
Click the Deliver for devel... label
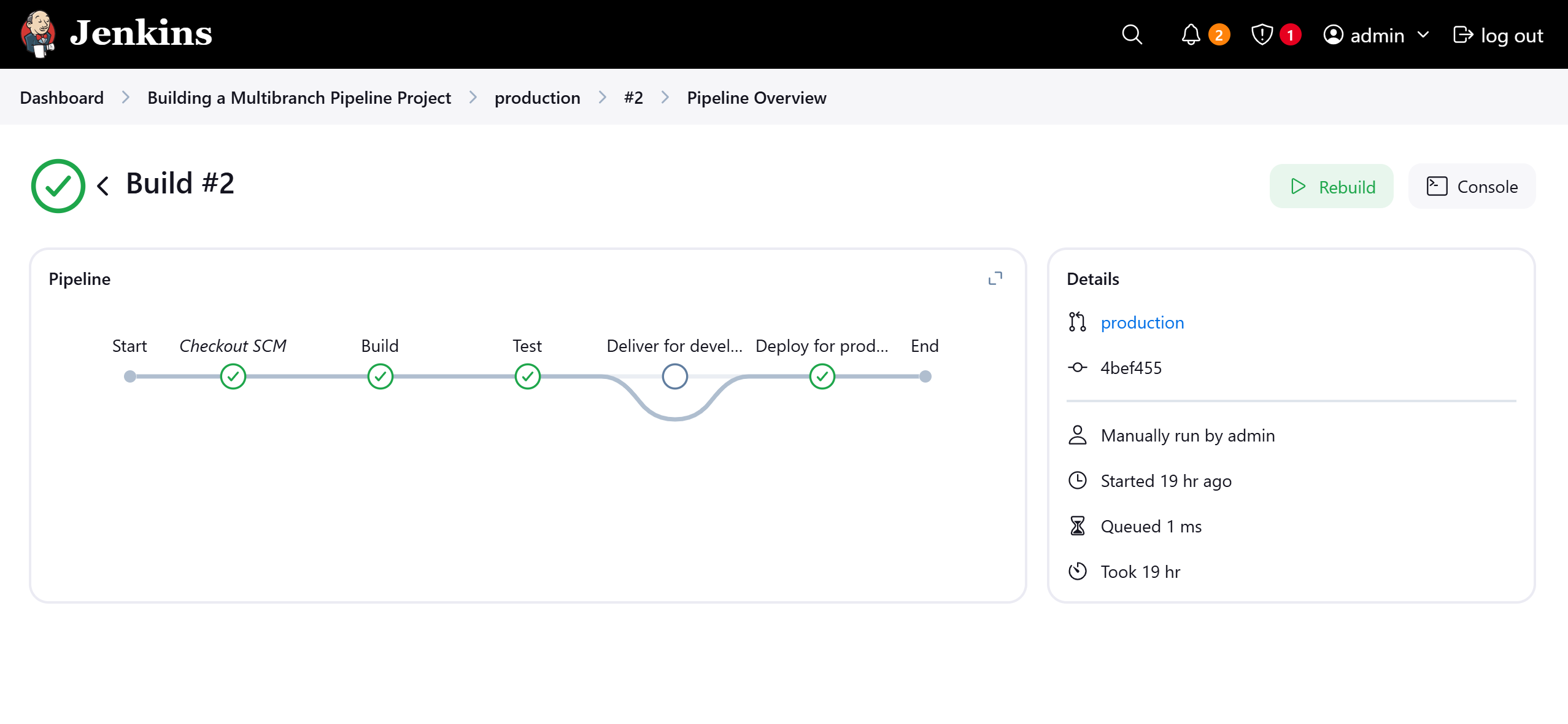[674, 346]
